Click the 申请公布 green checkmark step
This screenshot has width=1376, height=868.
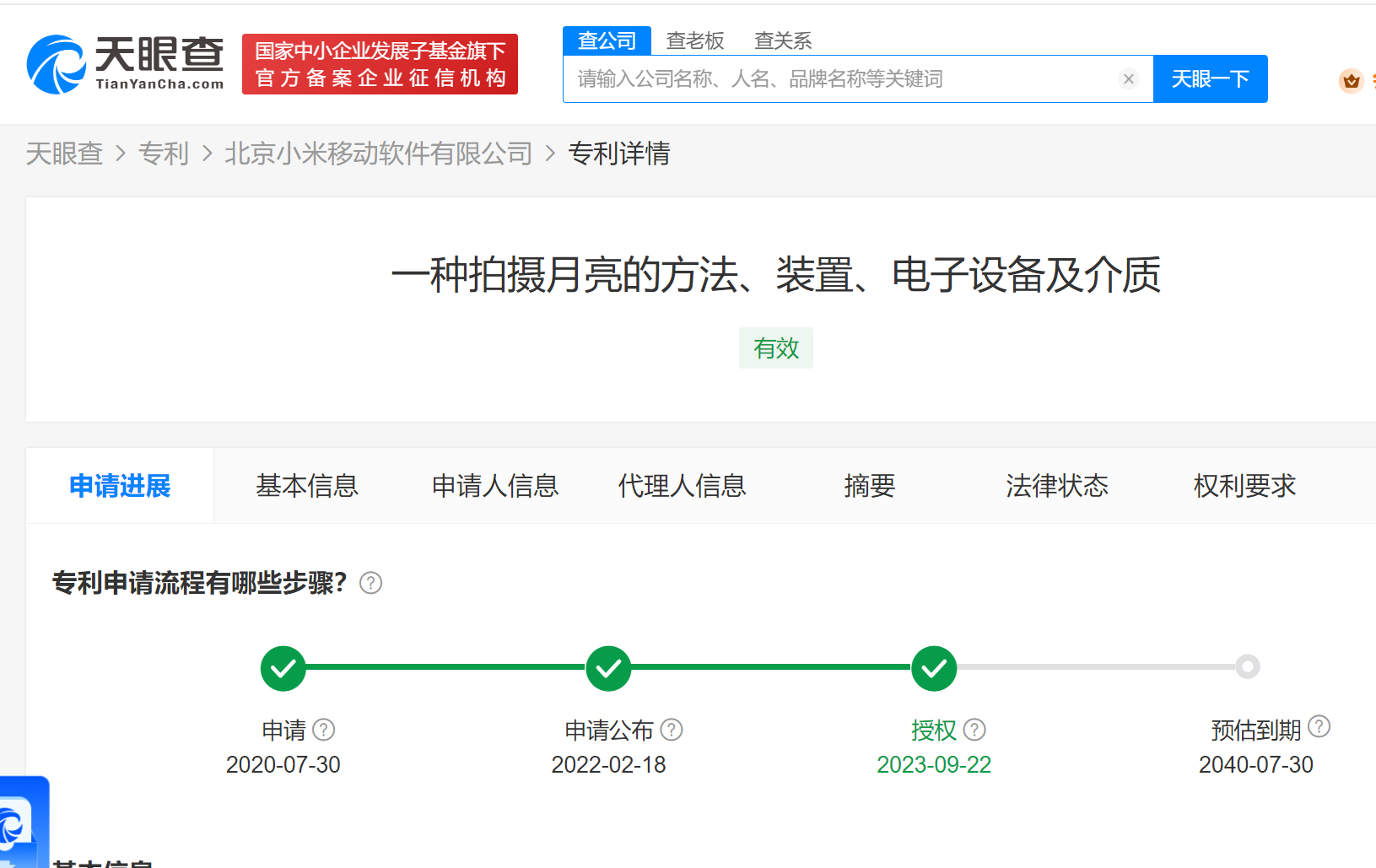tap(608, 668)
